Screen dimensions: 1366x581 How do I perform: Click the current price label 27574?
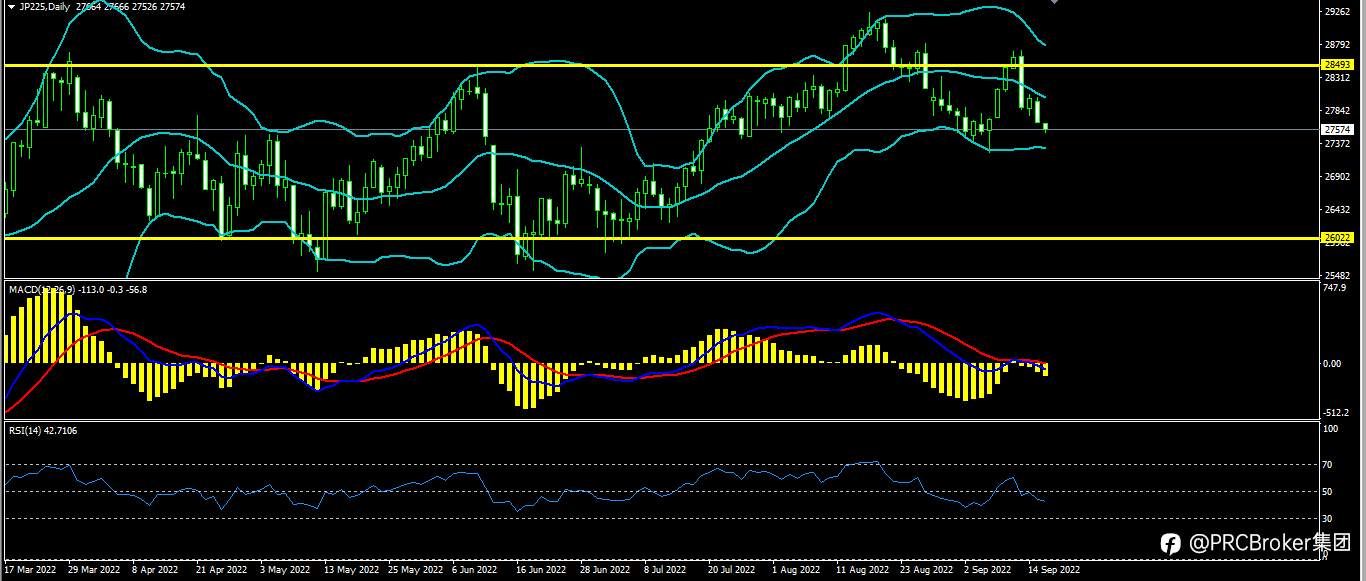click(1337, 129)
